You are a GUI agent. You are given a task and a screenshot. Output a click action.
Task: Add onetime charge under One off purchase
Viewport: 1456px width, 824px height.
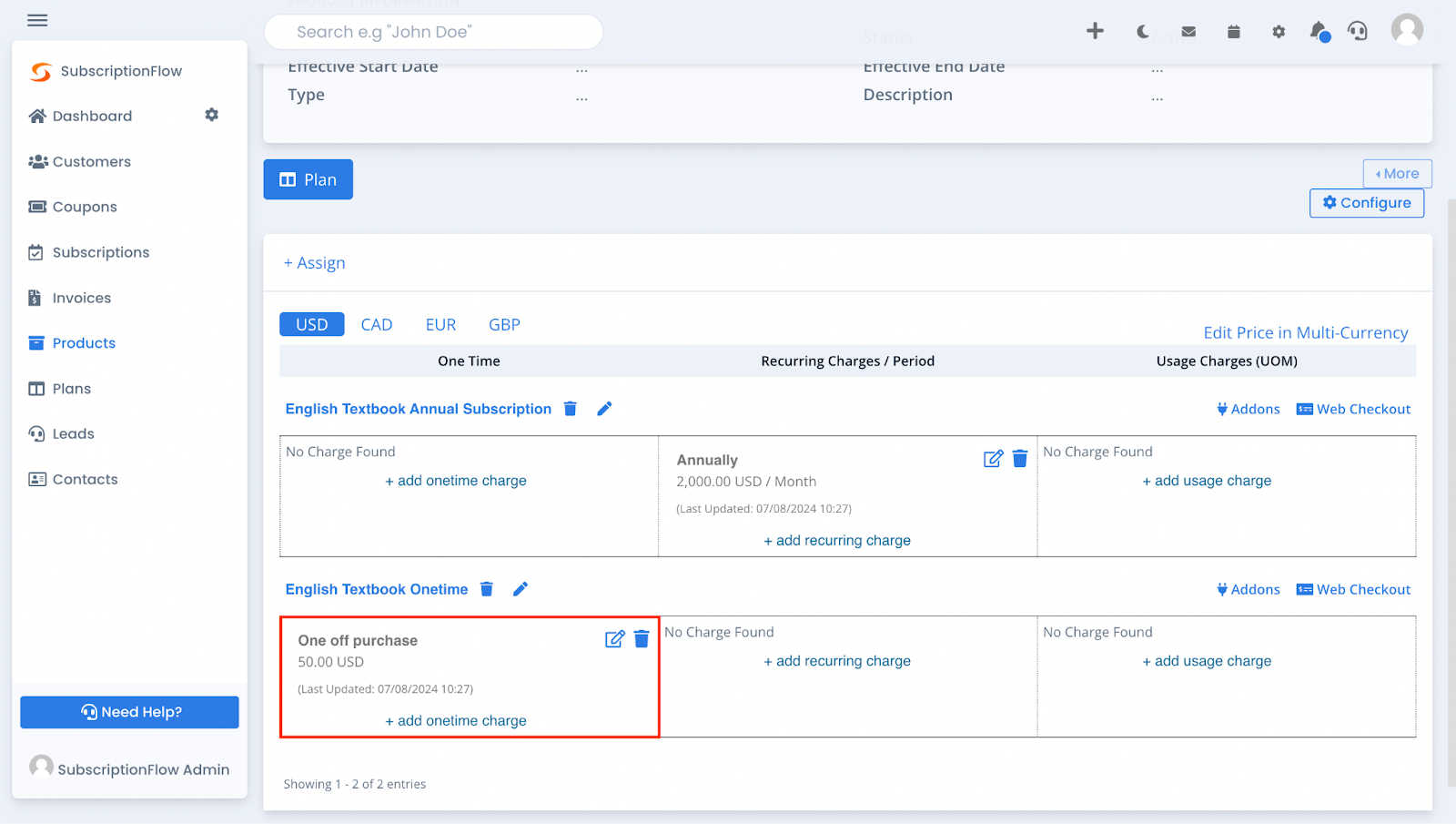[x=456, y=720]
